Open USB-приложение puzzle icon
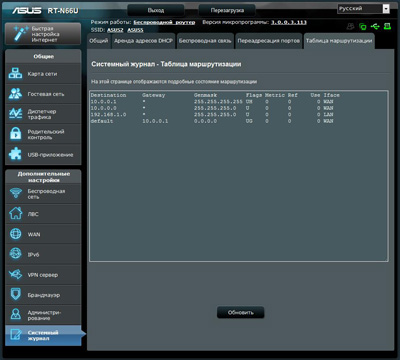The height and width of the screenshot is (360, 400). point(15,154)
